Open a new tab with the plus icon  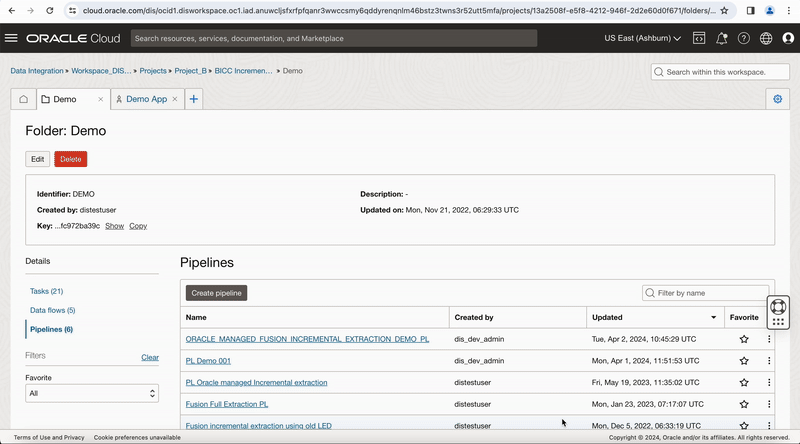[193, 99]
